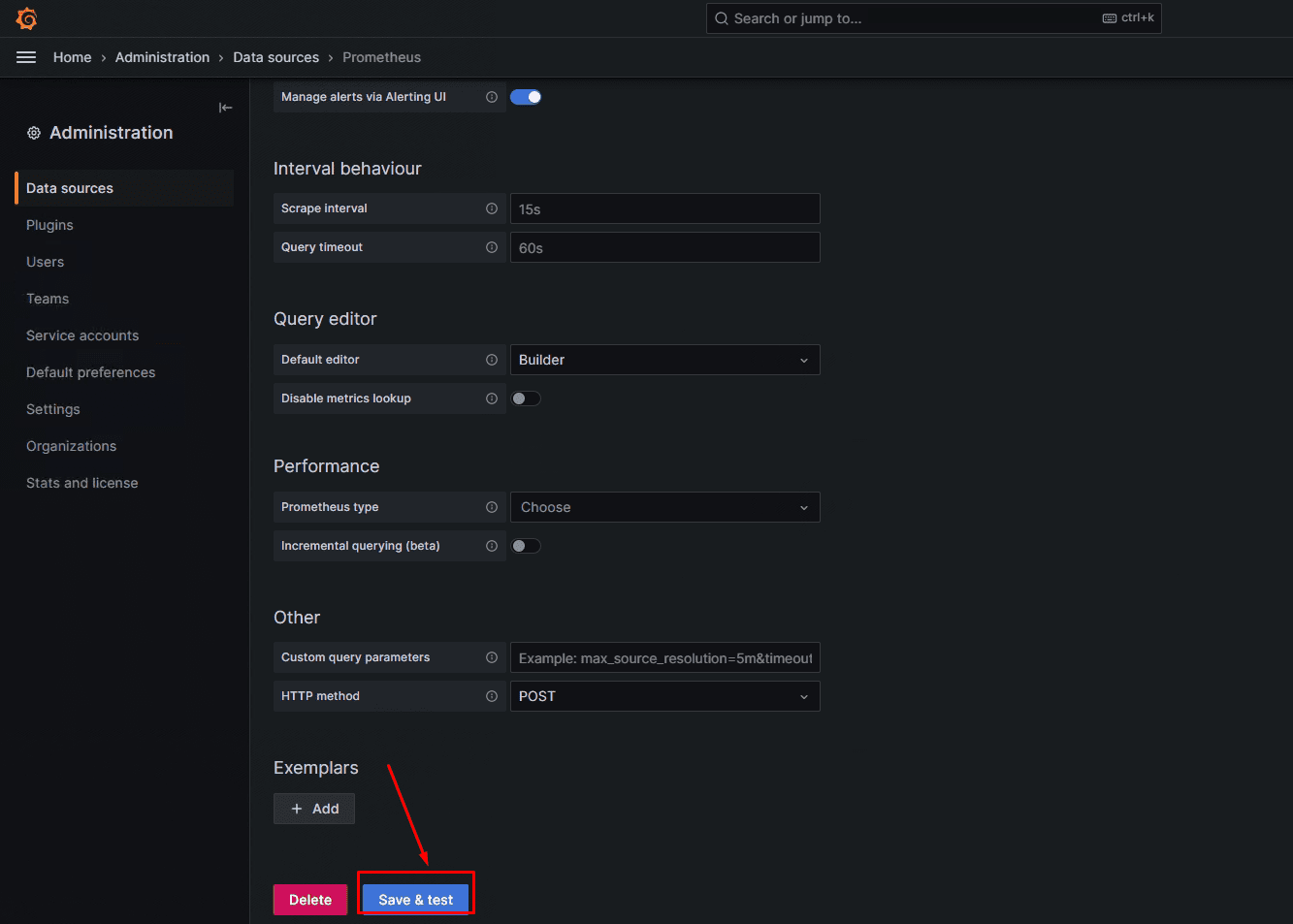
Task: Open the hamburger navigation menu
Action: (x=26, y=57)
